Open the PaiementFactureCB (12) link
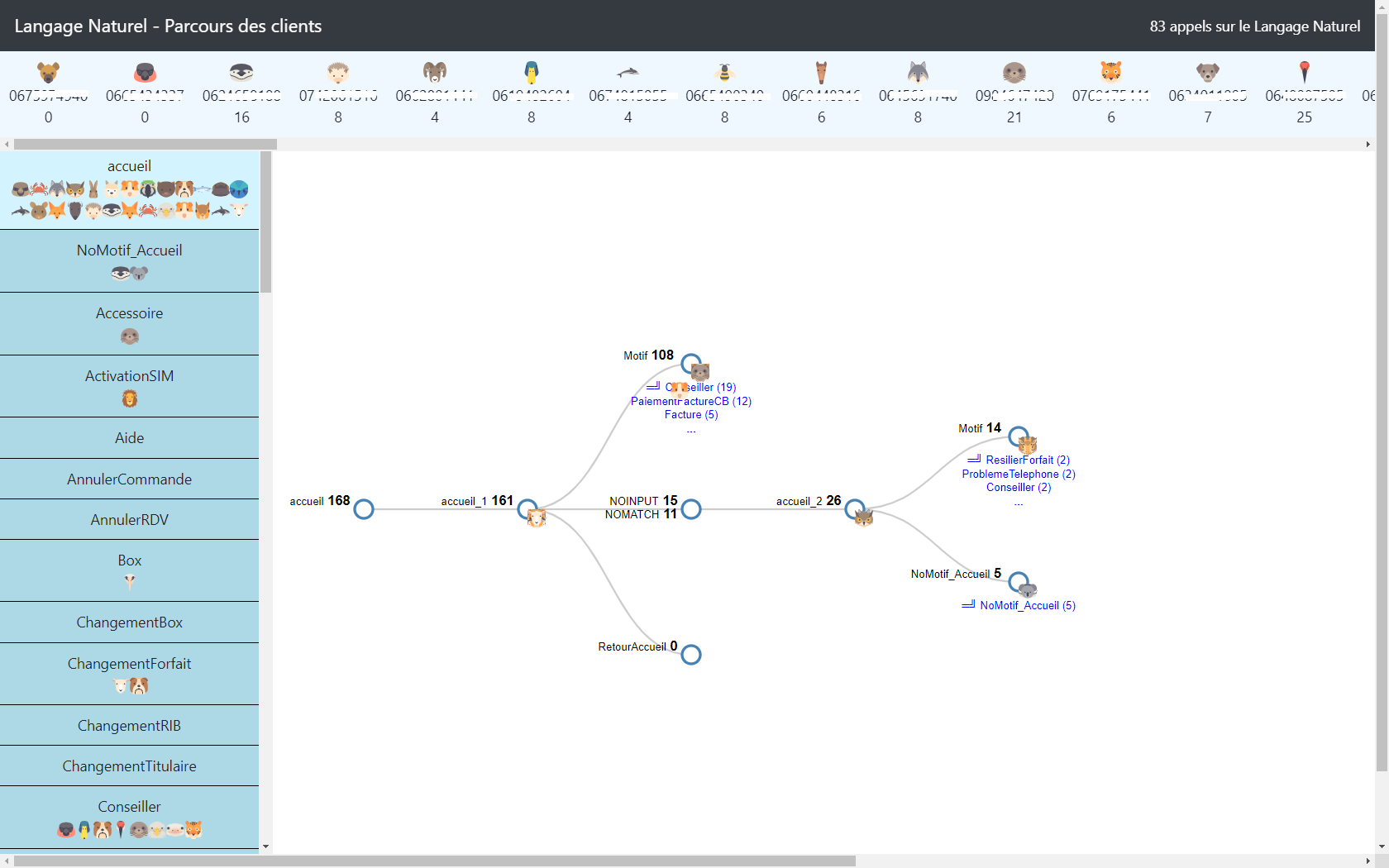The image size is (1389, 868). click(x=691, y=401)
